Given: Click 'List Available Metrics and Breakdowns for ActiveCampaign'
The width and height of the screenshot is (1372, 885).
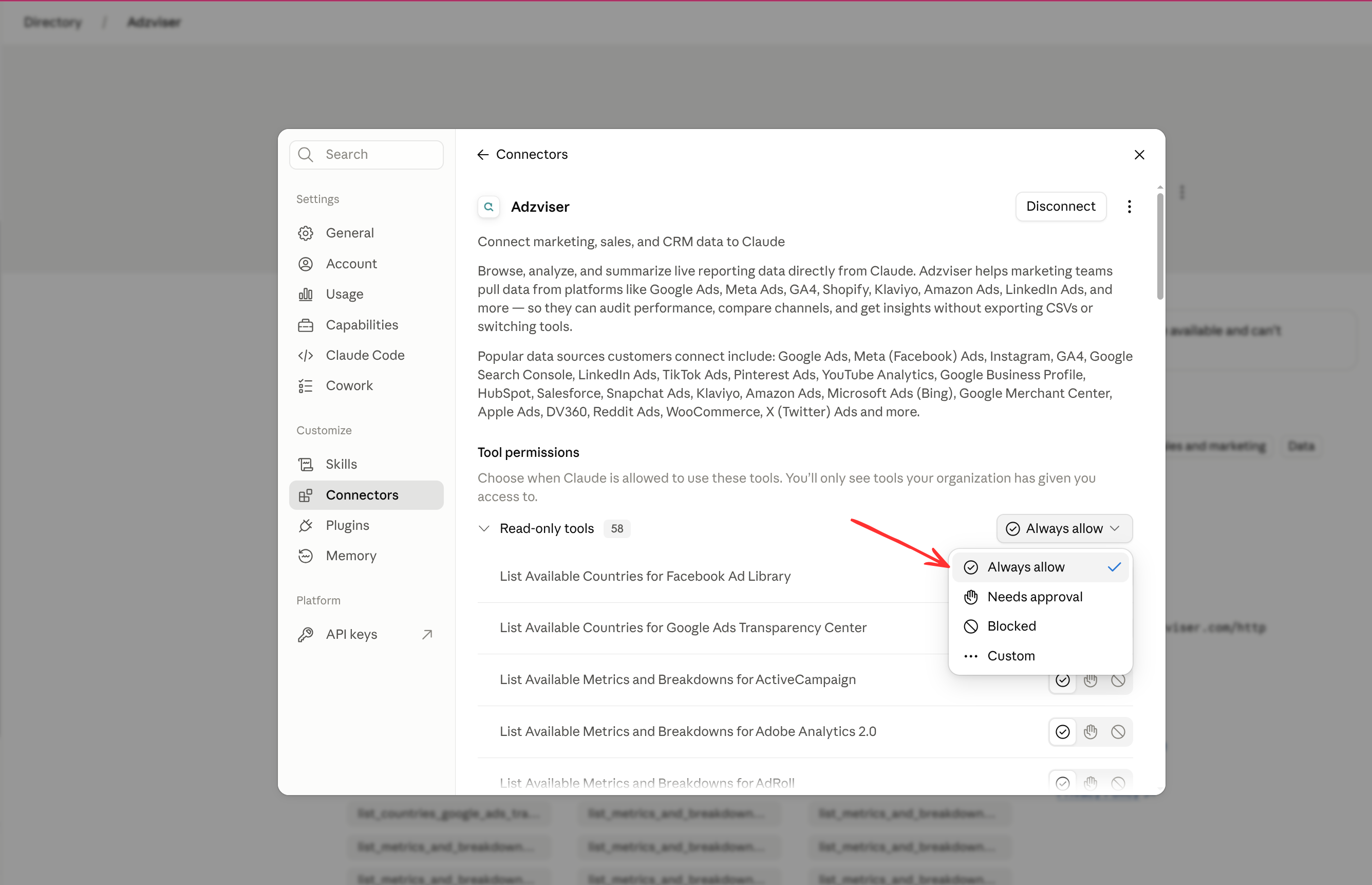Looking at the screenshot, I should click(x=677, y=680).
